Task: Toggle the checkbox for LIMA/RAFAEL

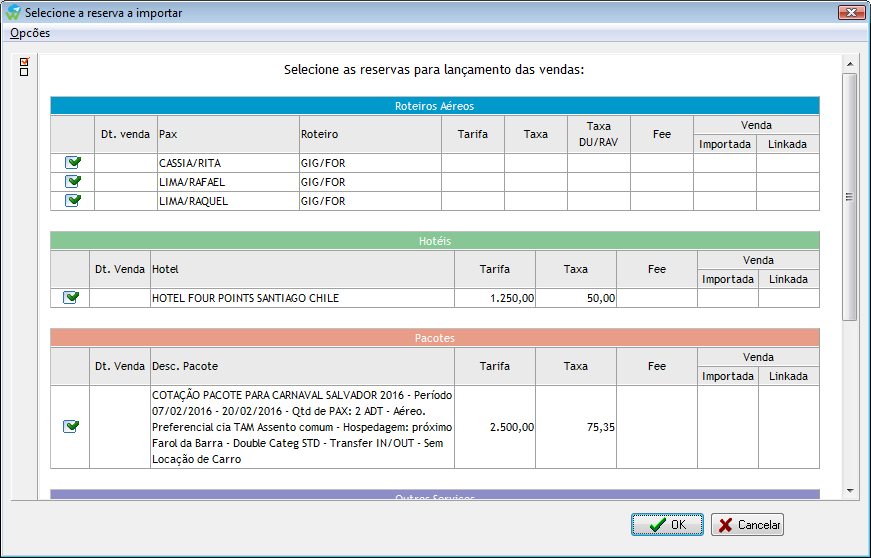Action: [x=73, y=182]
